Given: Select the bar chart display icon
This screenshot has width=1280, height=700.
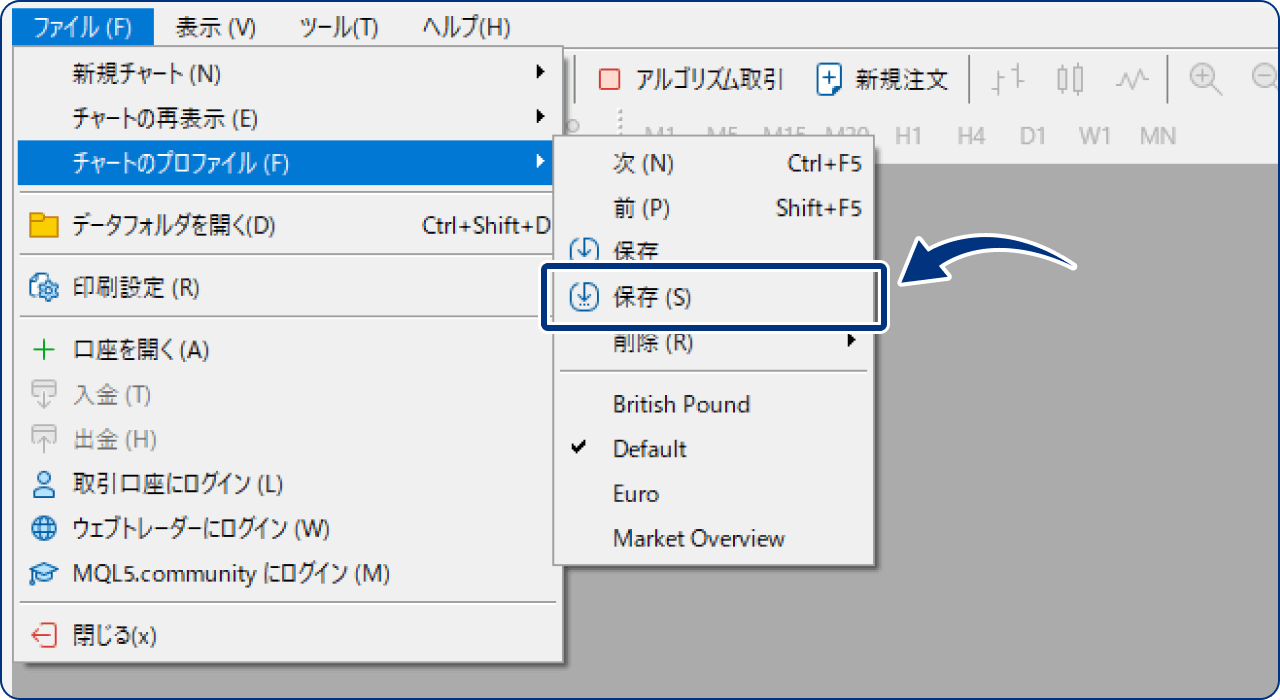Looking at the screenshot, I should tap(1008, 78).
